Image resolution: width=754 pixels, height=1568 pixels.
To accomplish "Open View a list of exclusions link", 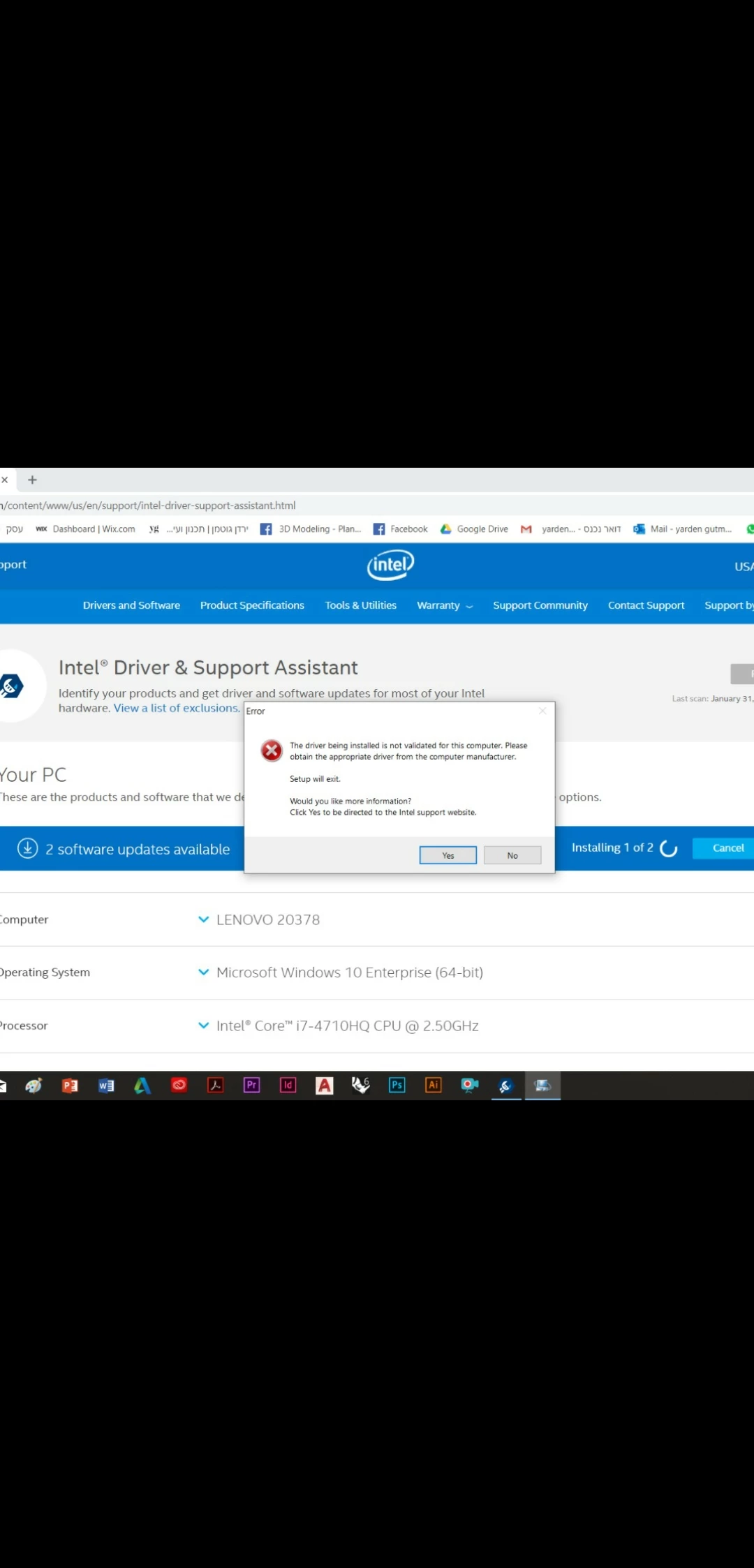I will click(177, 708).
